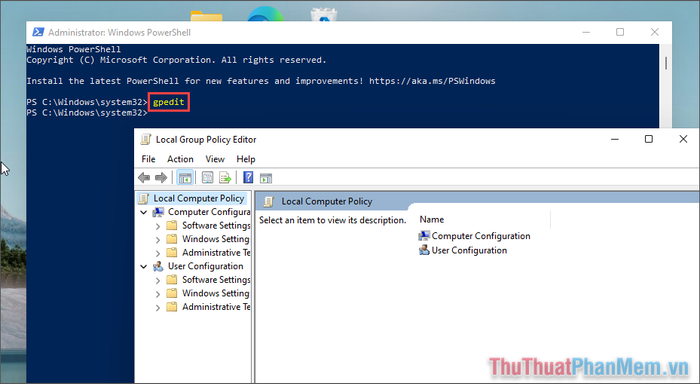700x384 pixels.
Task: Expand Software Settings under User Configuration
Action: 158,281
